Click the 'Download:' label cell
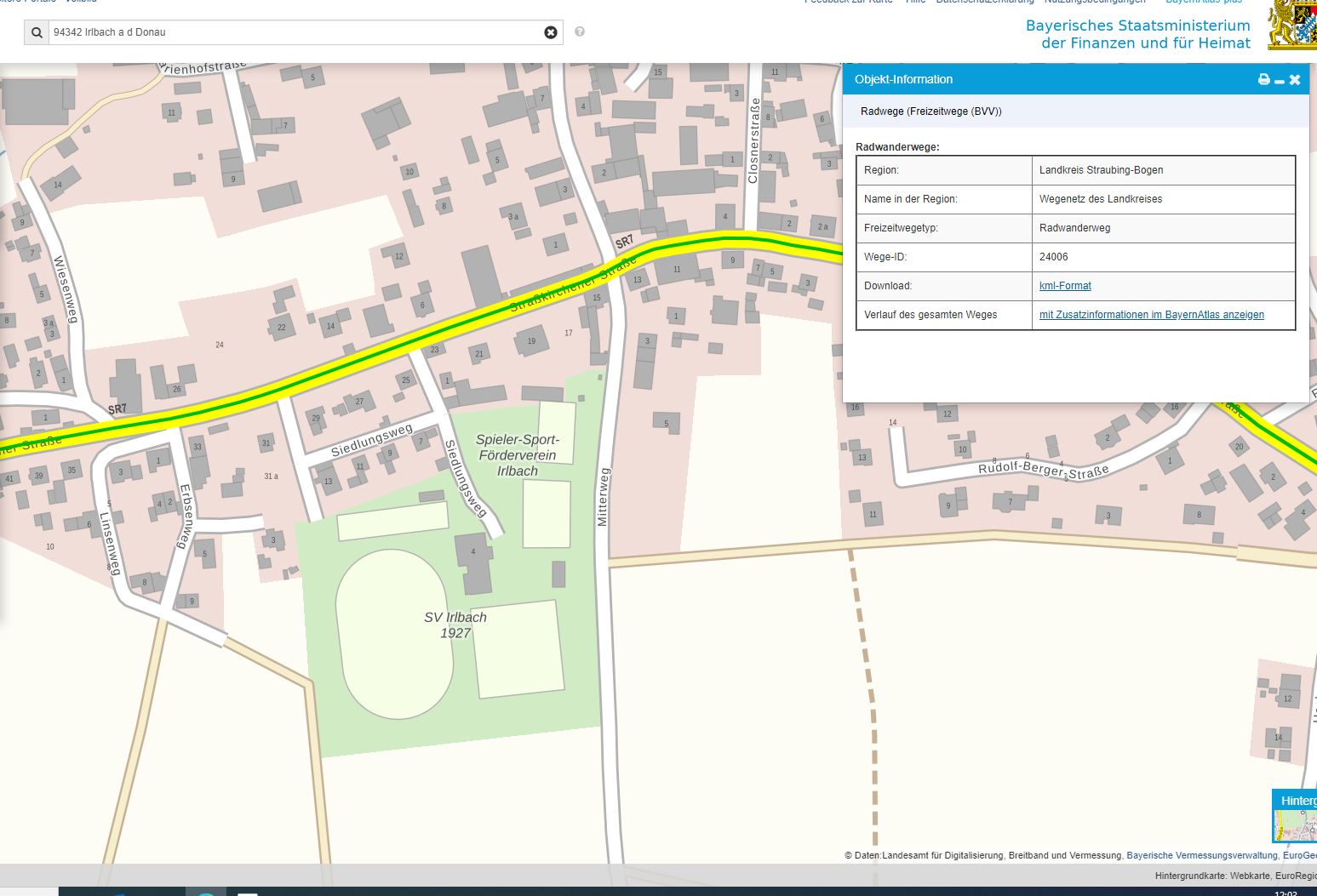 (944, 286)
